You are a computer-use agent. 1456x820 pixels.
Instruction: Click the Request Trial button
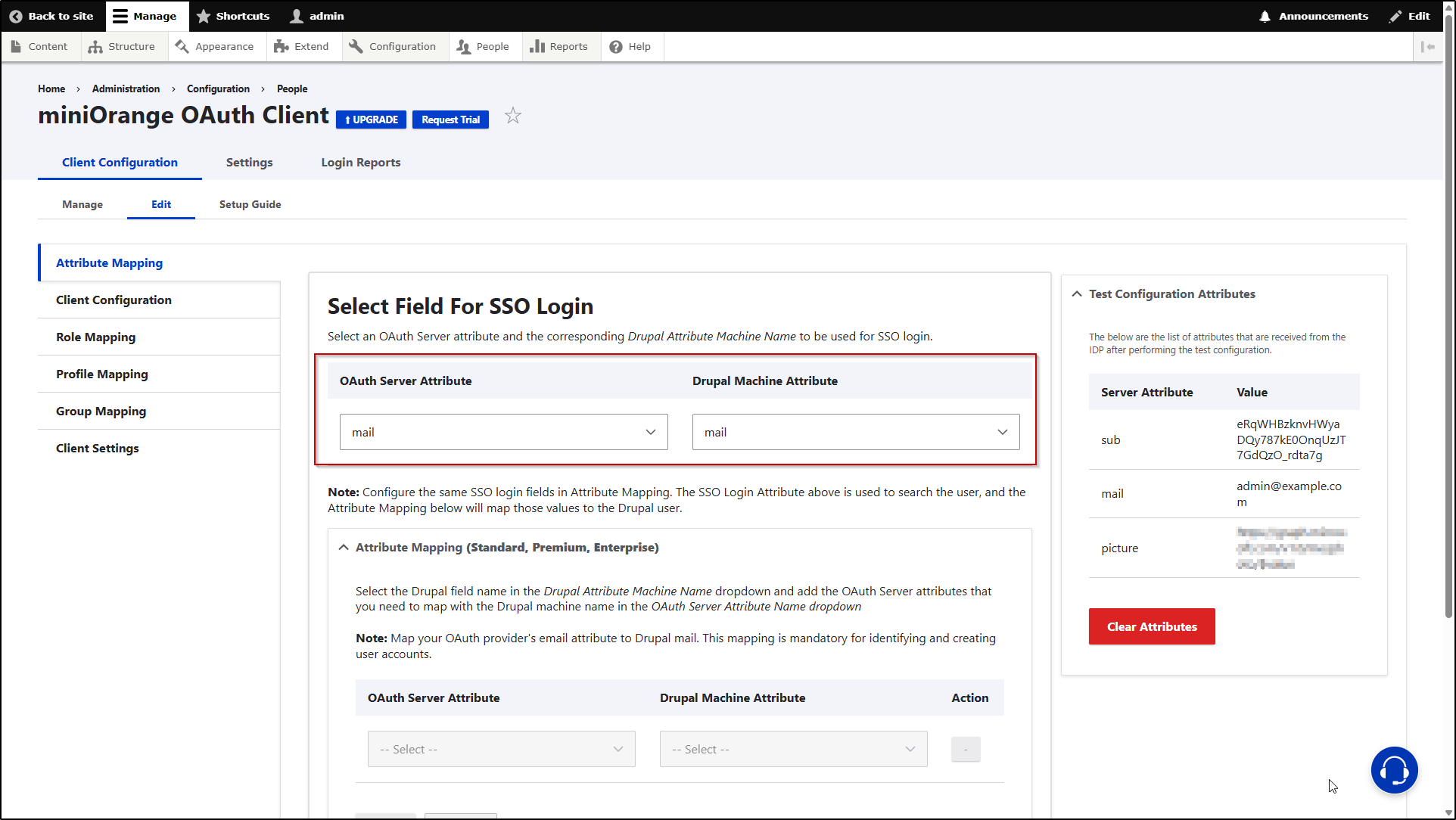point(450,119)
